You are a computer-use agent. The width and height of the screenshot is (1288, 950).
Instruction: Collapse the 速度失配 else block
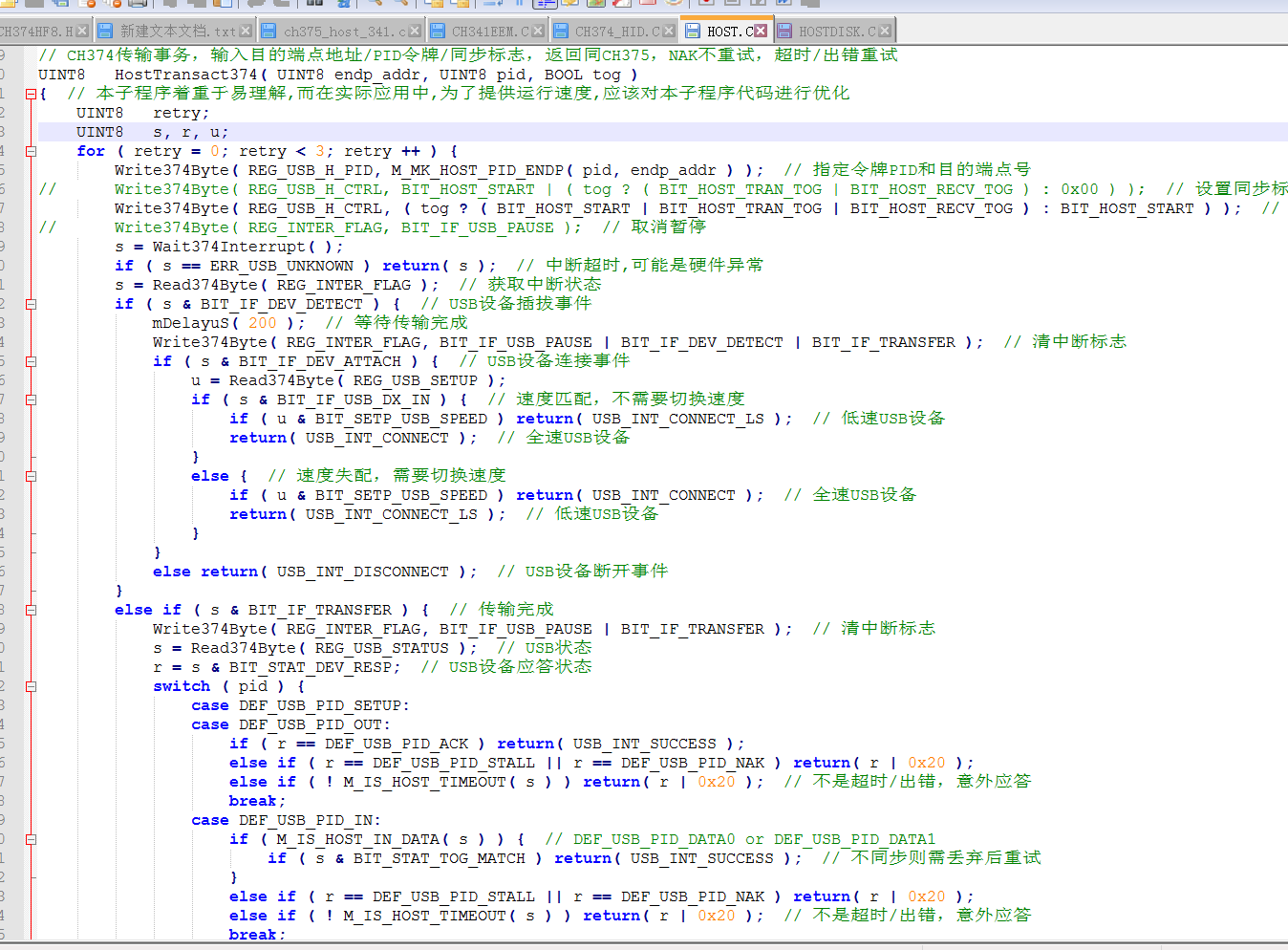[31, 476]
